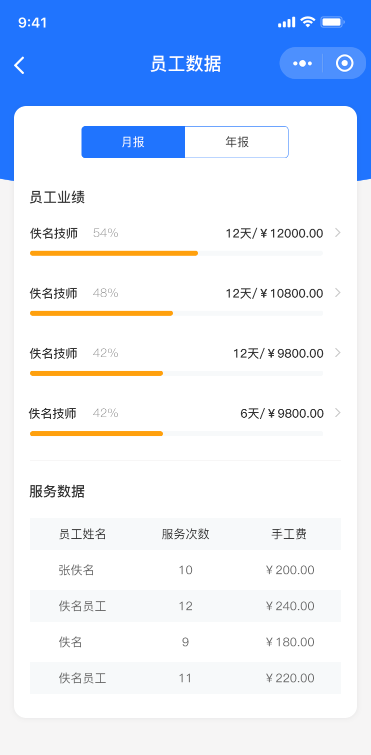Select the 月报 monthly report tab
This screenshot has height=755, width=371.
tap(133, 142)
